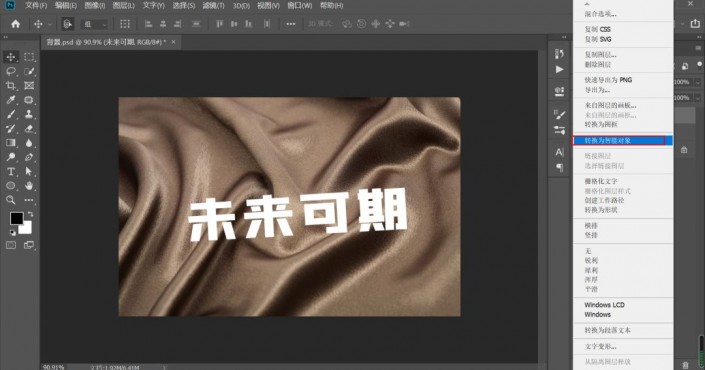Select the Gradient tool

(10, 143)
